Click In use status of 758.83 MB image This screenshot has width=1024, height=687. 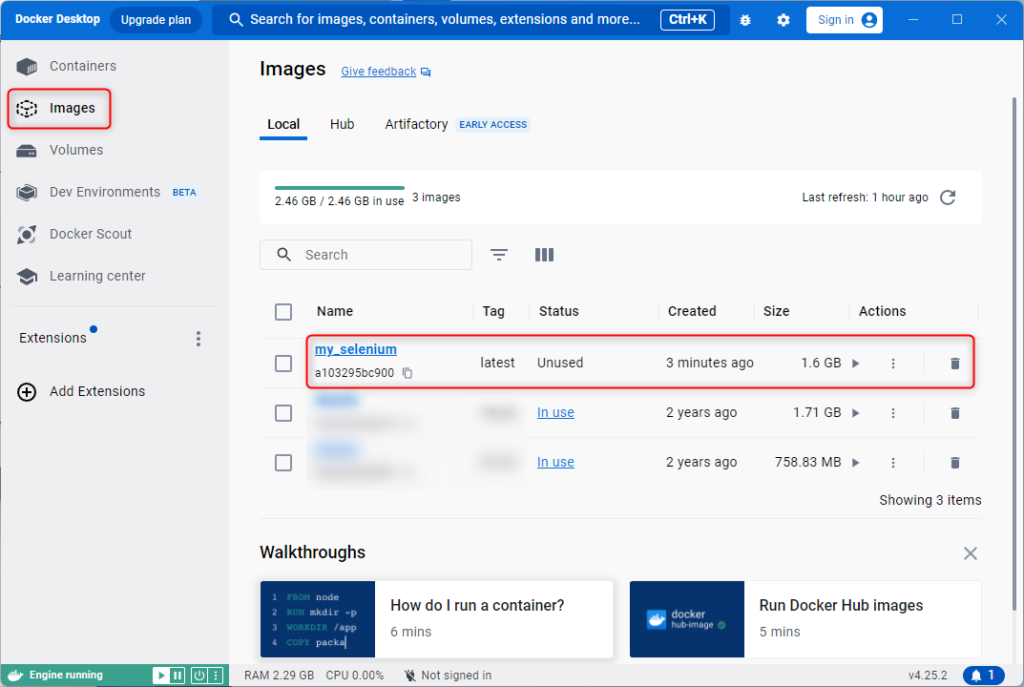(x=556, y=462)
